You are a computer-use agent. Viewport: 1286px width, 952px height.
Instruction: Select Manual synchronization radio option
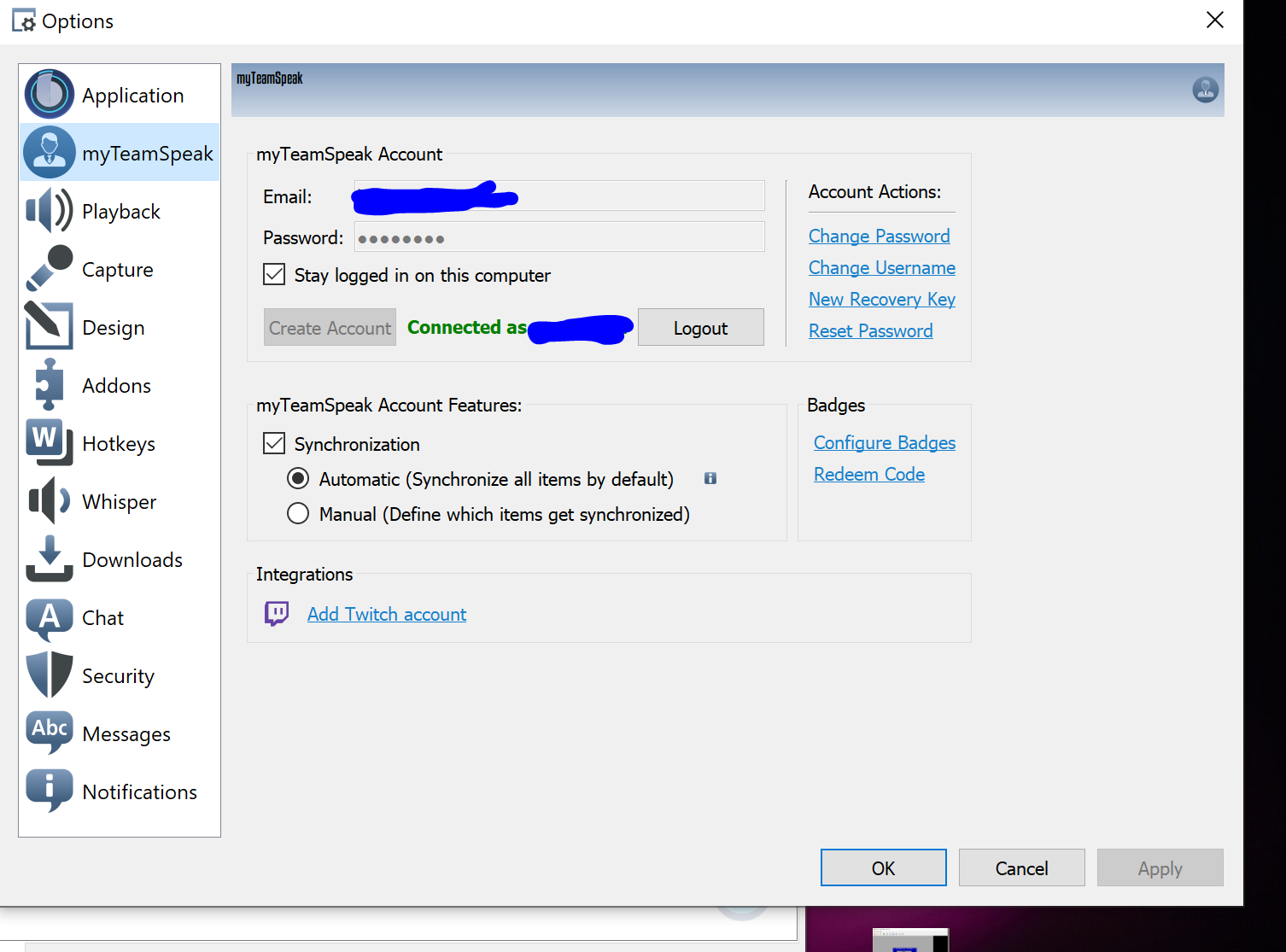tap(298, 513)
